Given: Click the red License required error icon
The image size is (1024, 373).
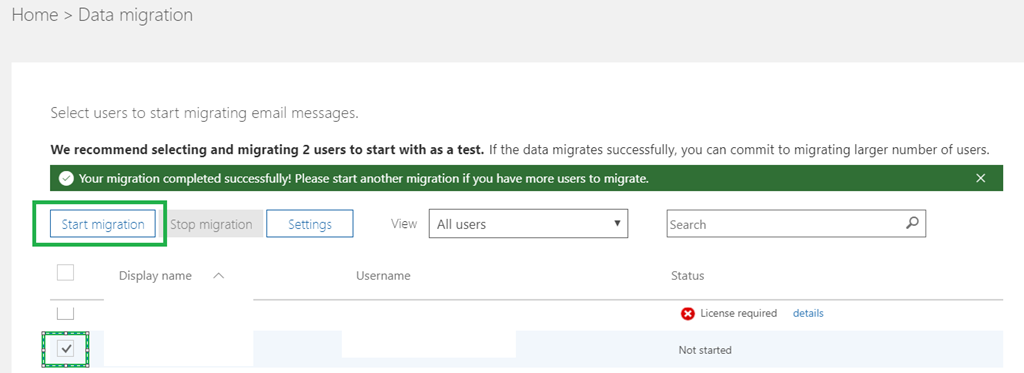Looking at the screenshot, I should point(688,314).
